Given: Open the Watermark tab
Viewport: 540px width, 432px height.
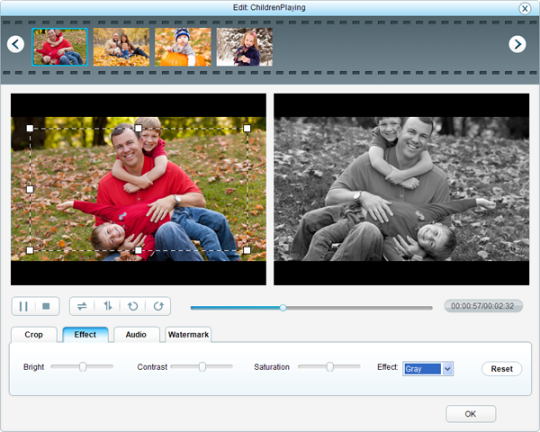Looking at the screenshot, I should click(188, 335).
